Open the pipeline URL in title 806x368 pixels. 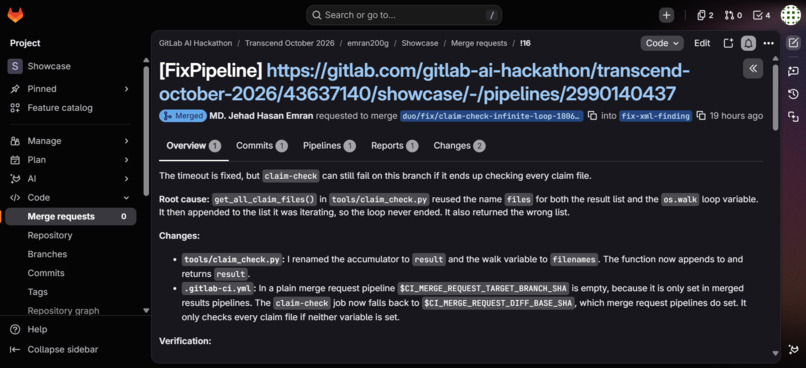[424, 83]
